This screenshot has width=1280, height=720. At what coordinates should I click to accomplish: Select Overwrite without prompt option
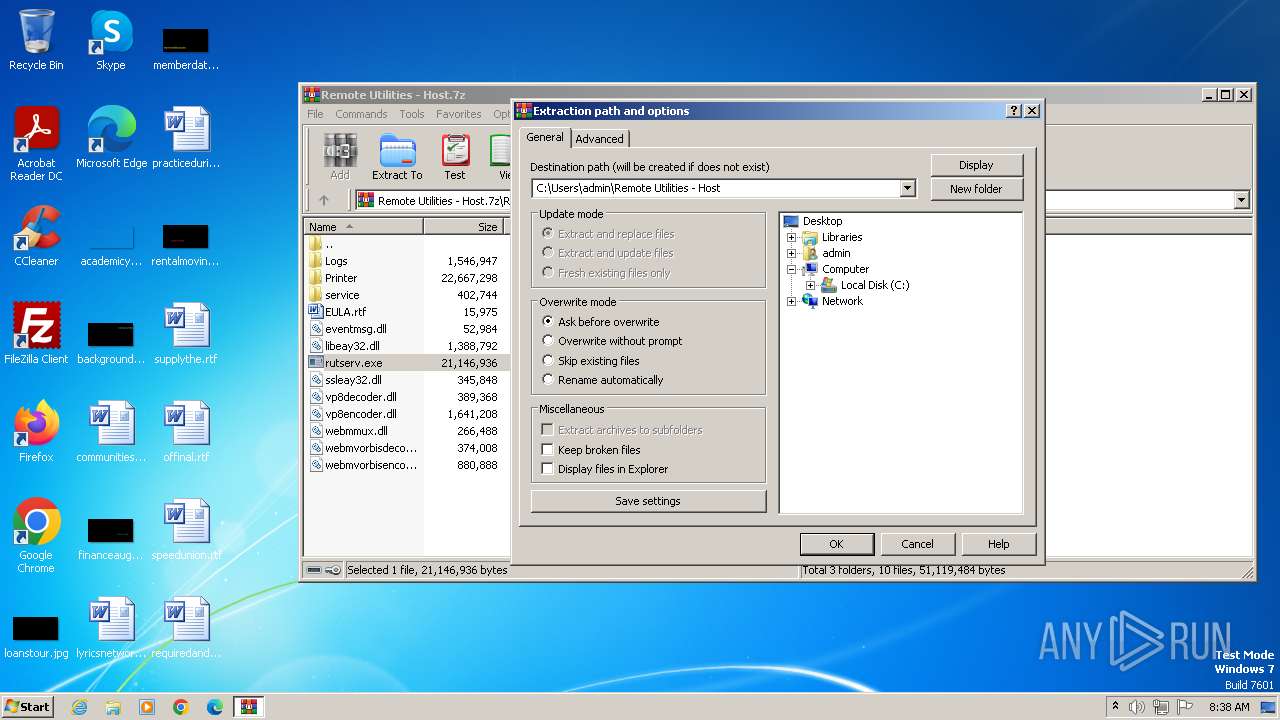tap(547, 341)
